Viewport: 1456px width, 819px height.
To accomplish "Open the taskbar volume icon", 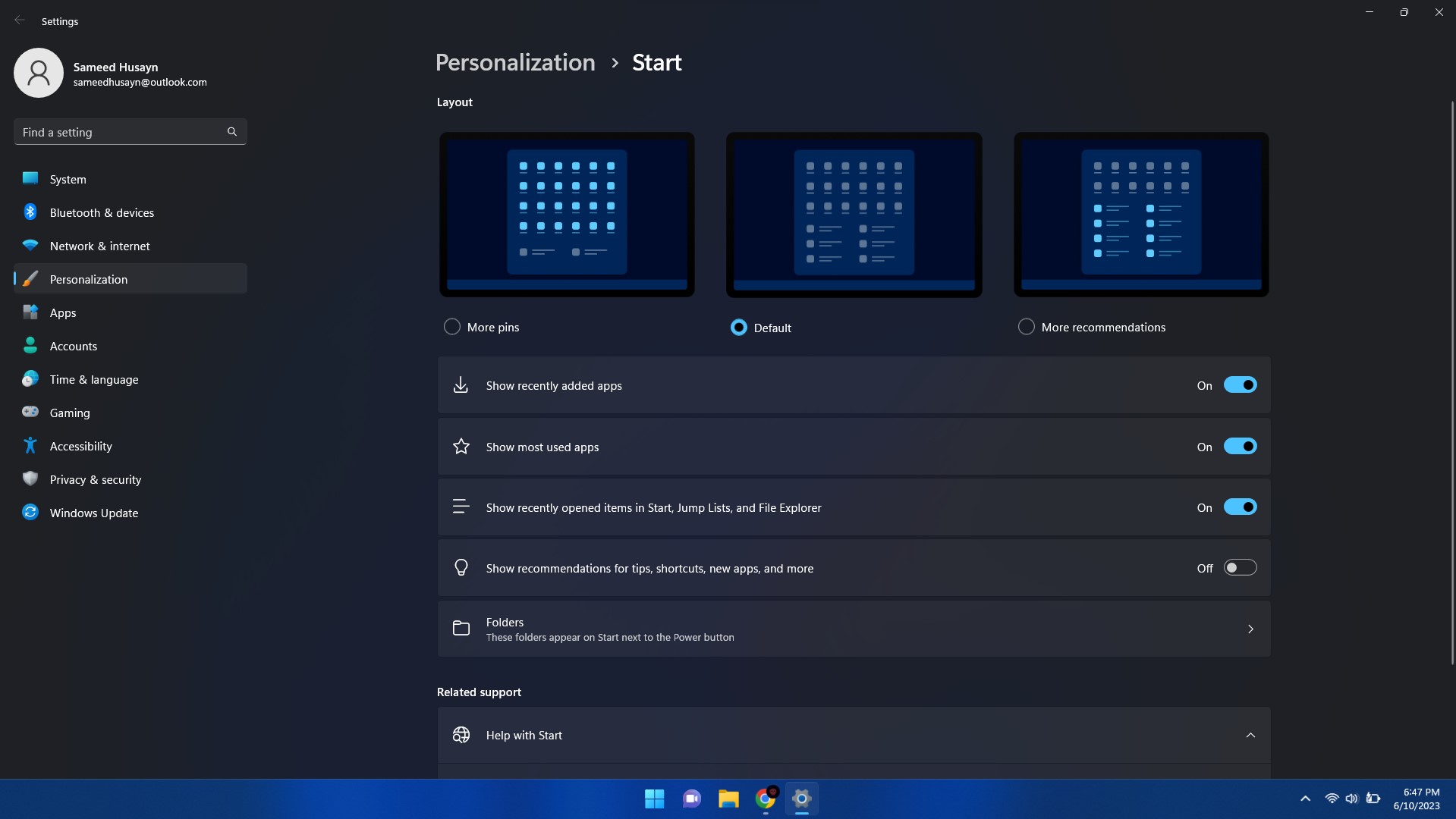I will [1351, 799].
